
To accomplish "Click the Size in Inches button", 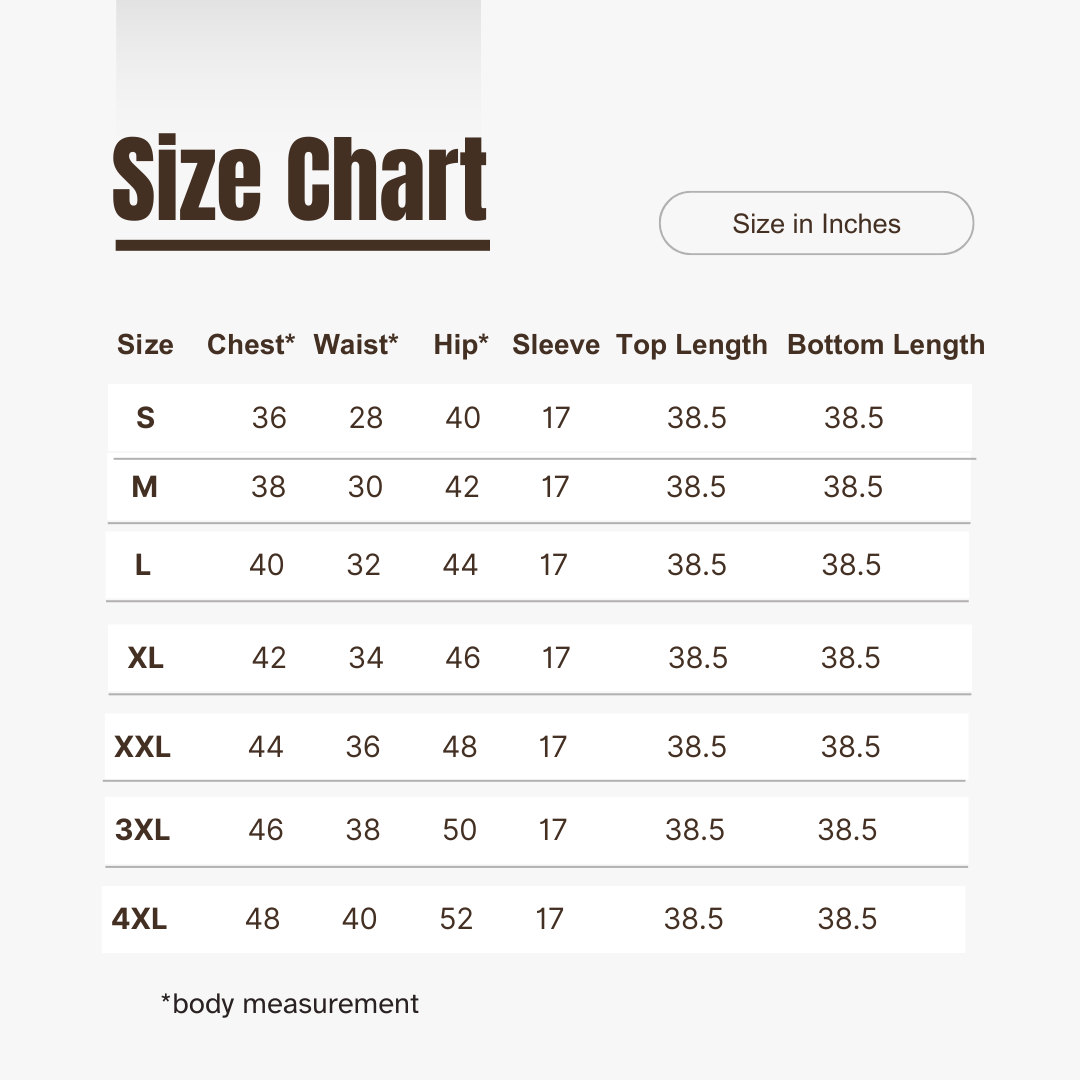I will [x=816, y=223].
